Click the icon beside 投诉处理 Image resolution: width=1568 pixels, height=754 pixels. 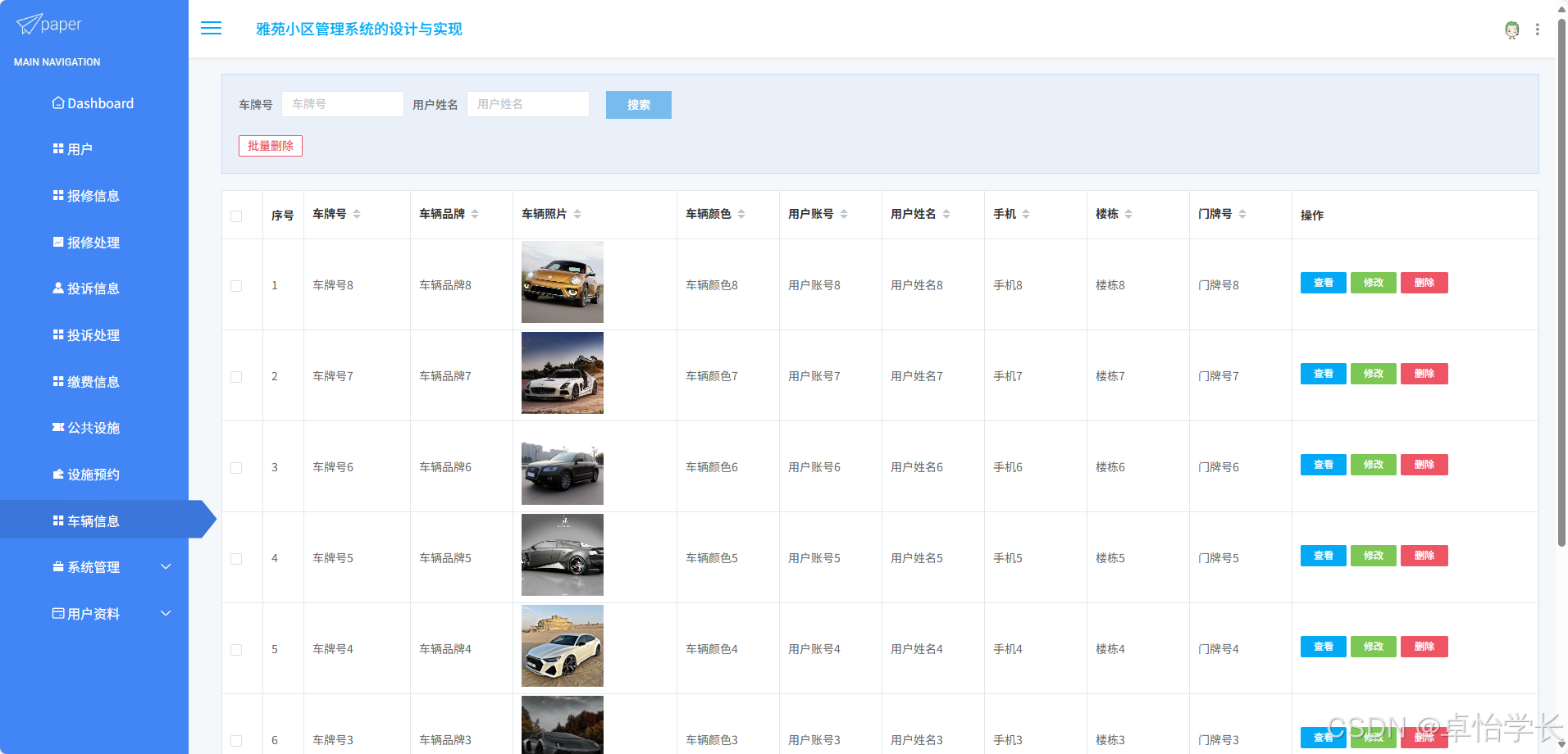(58, 335)
